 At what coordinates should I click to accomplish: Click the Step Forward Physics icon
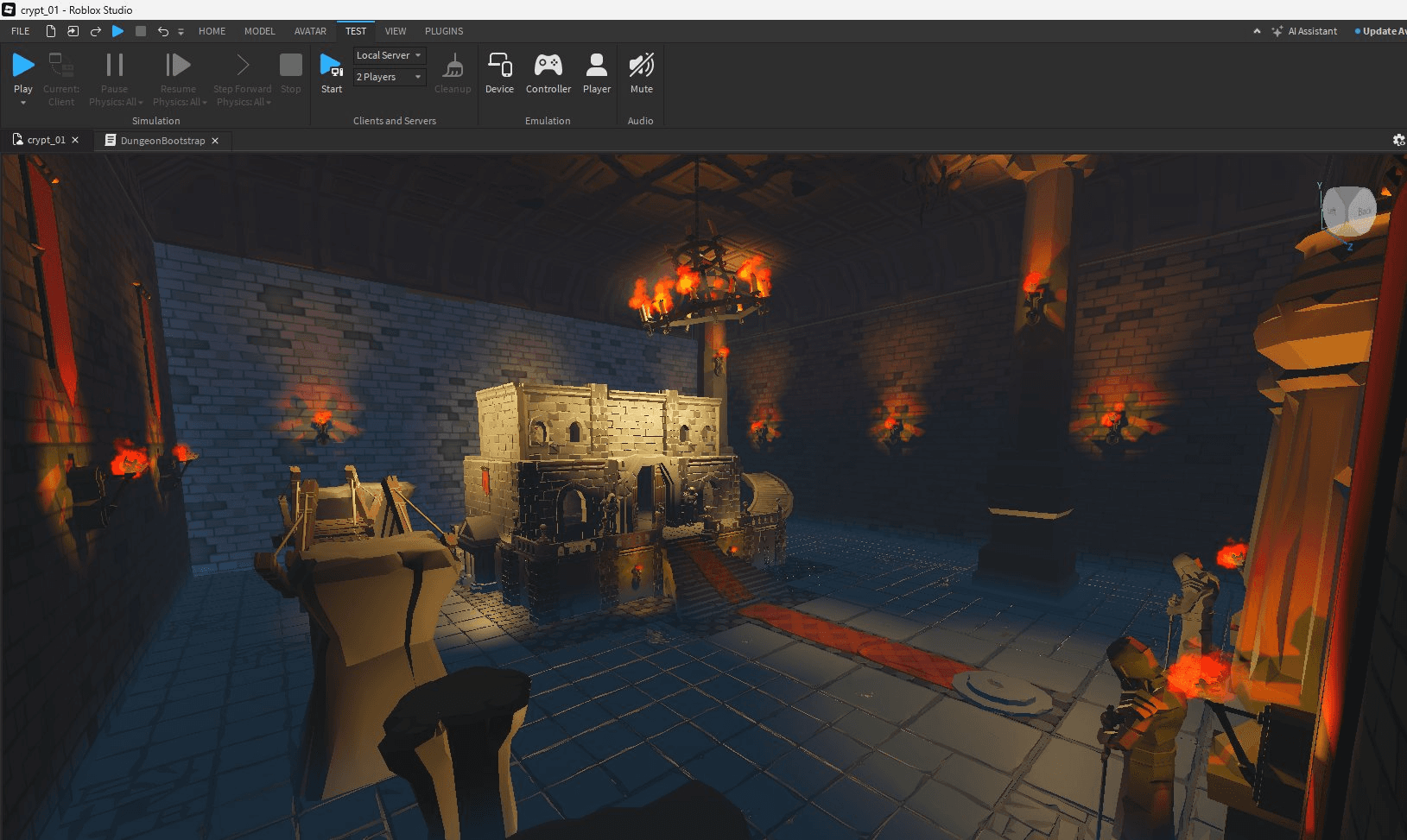tap(243, 65)
